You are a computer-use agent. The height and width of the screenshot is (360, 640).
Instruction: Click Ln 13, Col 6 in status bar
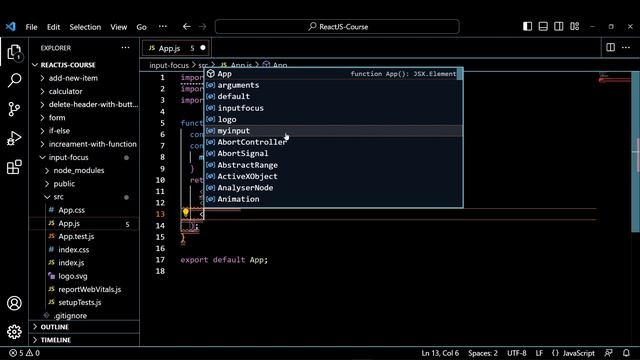coord(440,353)
